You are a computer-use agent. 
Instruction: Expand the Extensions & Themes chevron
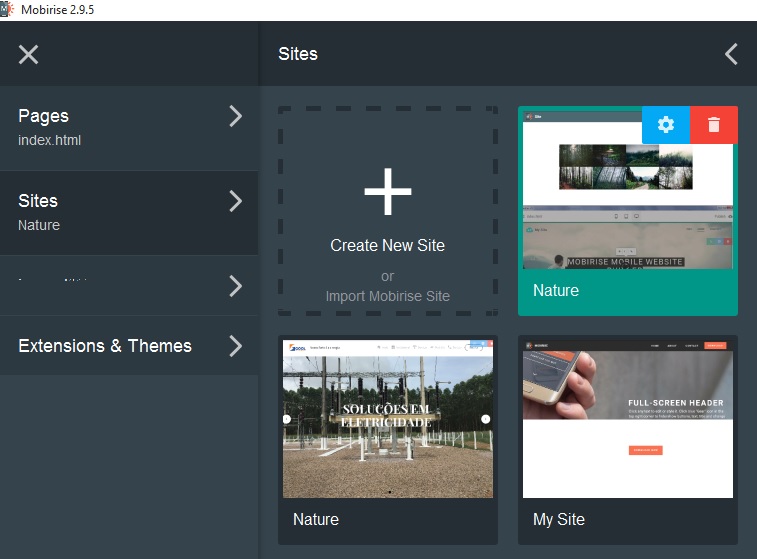coord(235,346)
